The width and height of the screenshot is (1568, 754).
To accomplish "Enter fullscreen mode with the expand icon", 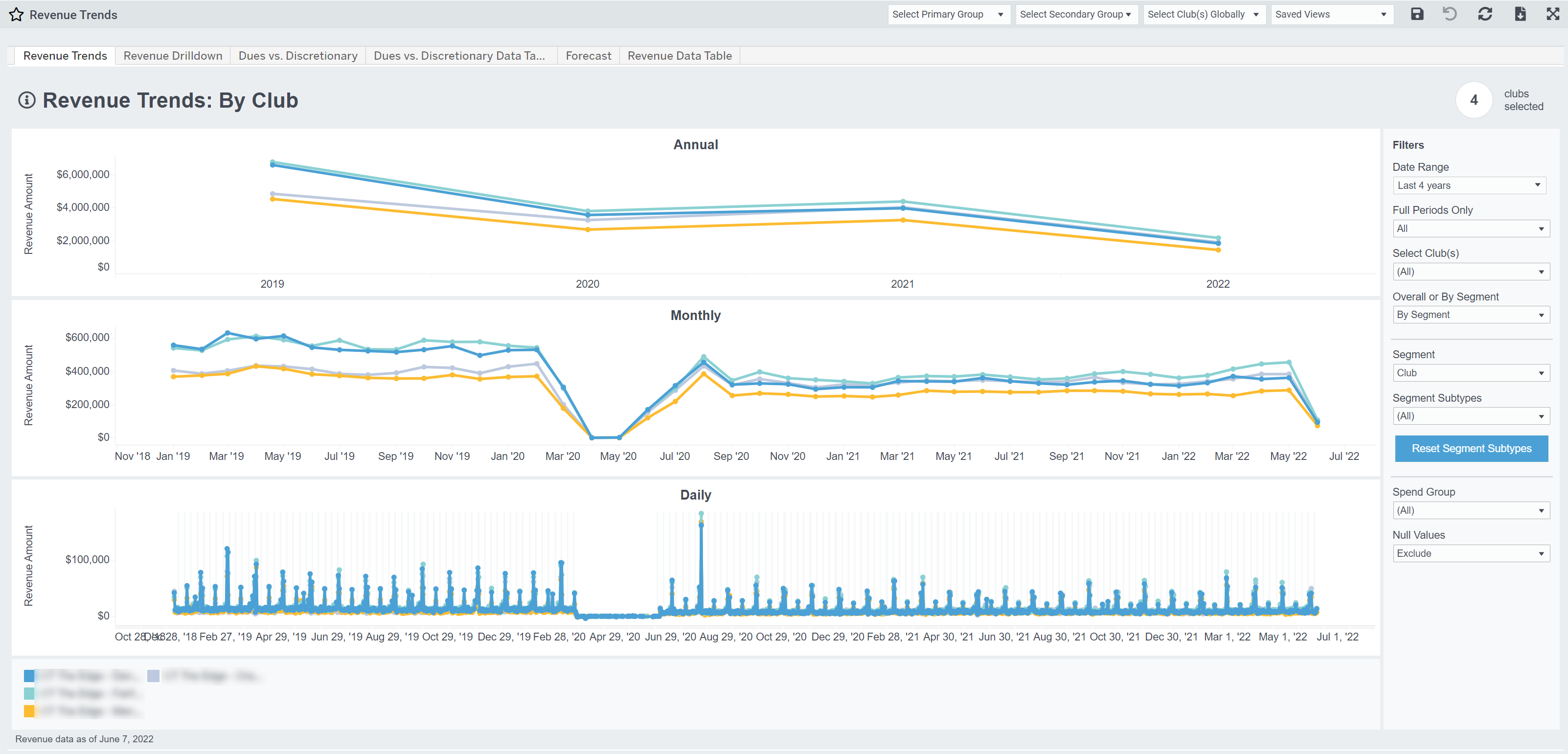I will 1553,14.
